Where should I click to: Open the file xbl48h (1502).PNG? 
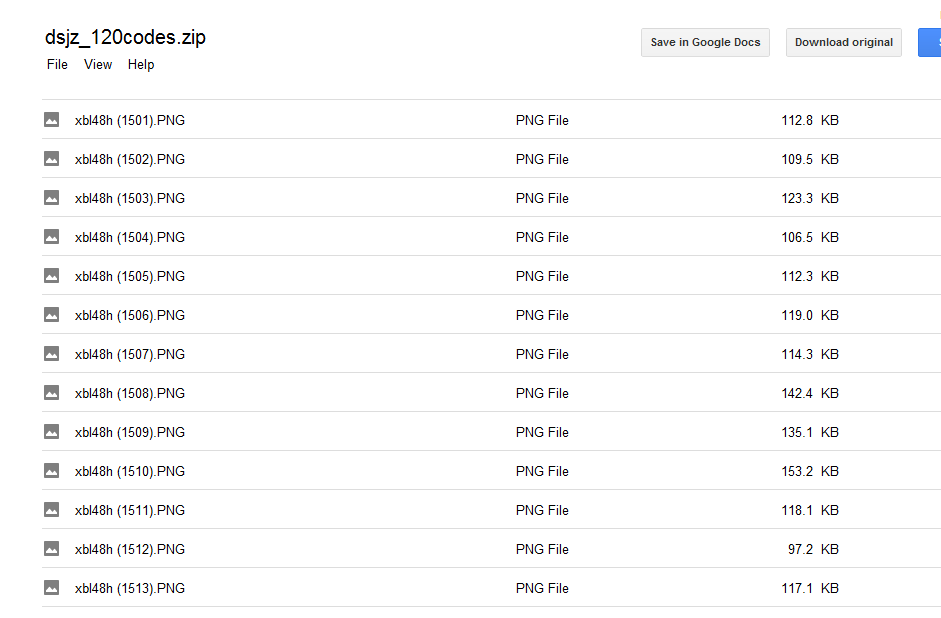click(130, 159)
